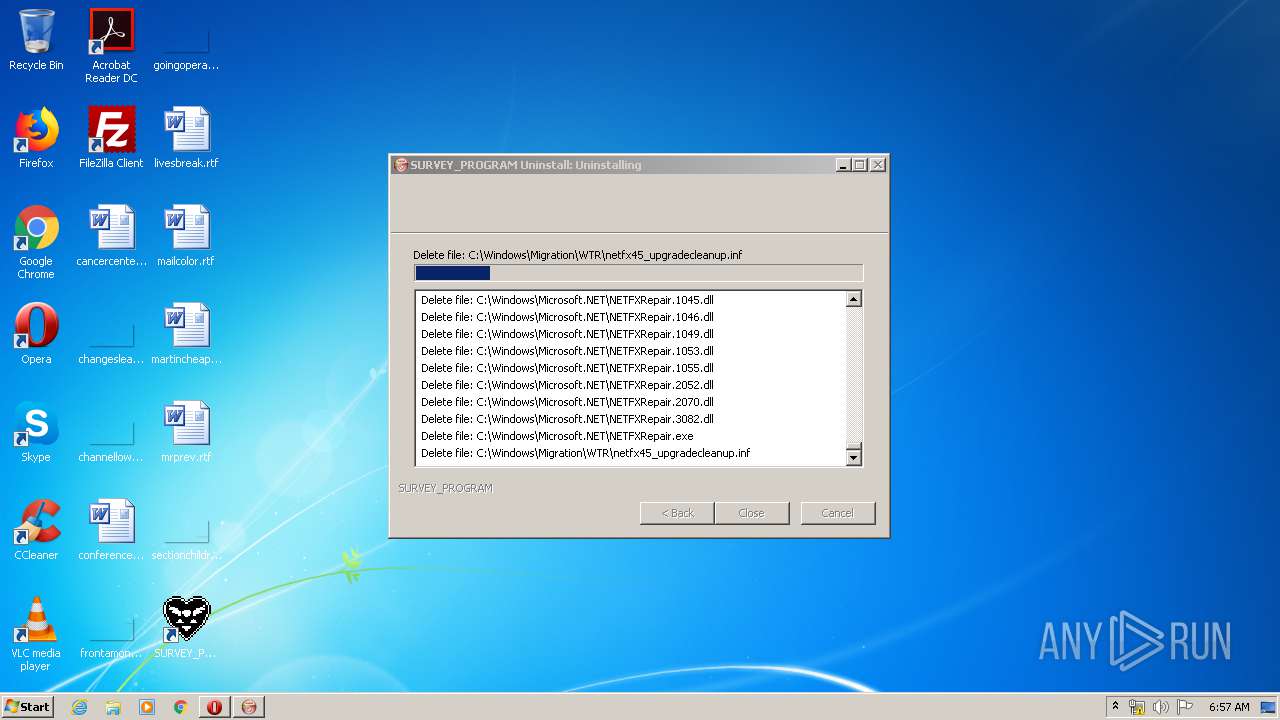This screenshot has height=720, width=1280.
Task: Open the Opera desktop shortcut
Action: point(36,334)
